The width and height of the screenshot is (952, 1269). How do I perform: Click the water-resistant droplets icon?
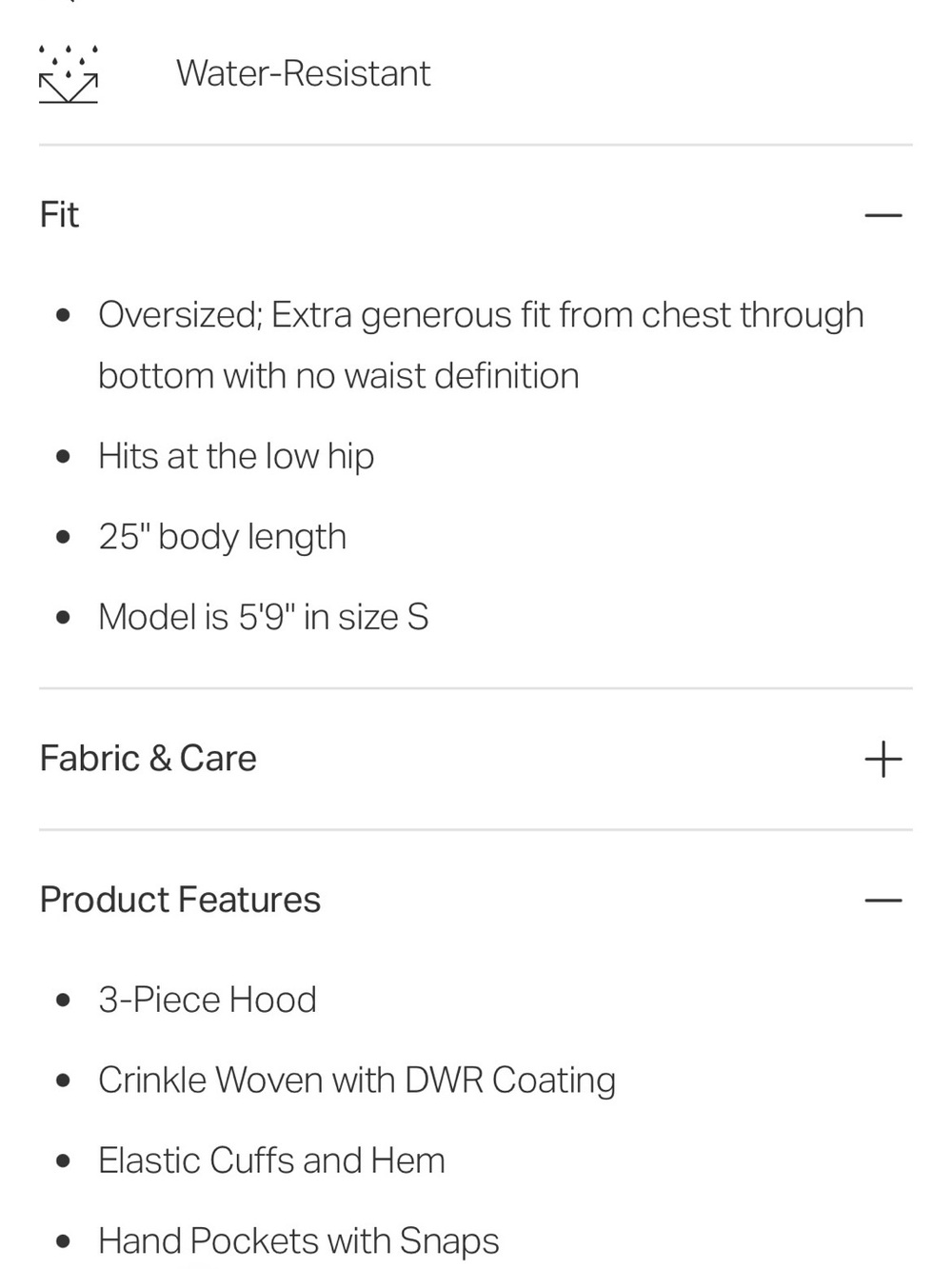(x=68, y=73)
